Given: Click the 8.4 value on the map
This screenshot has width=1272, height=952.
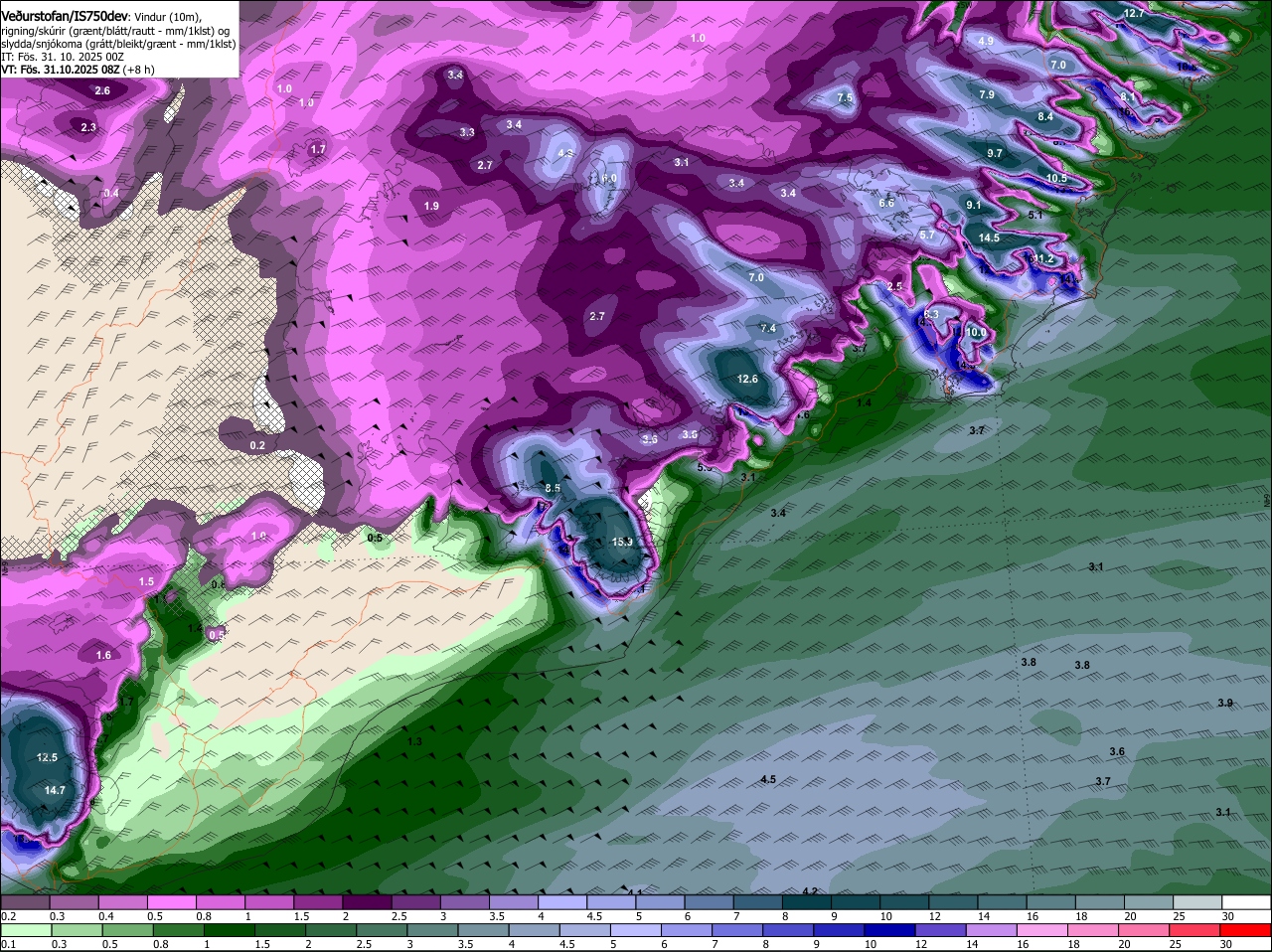Looking at the screenshot, I should [1045, 116].
